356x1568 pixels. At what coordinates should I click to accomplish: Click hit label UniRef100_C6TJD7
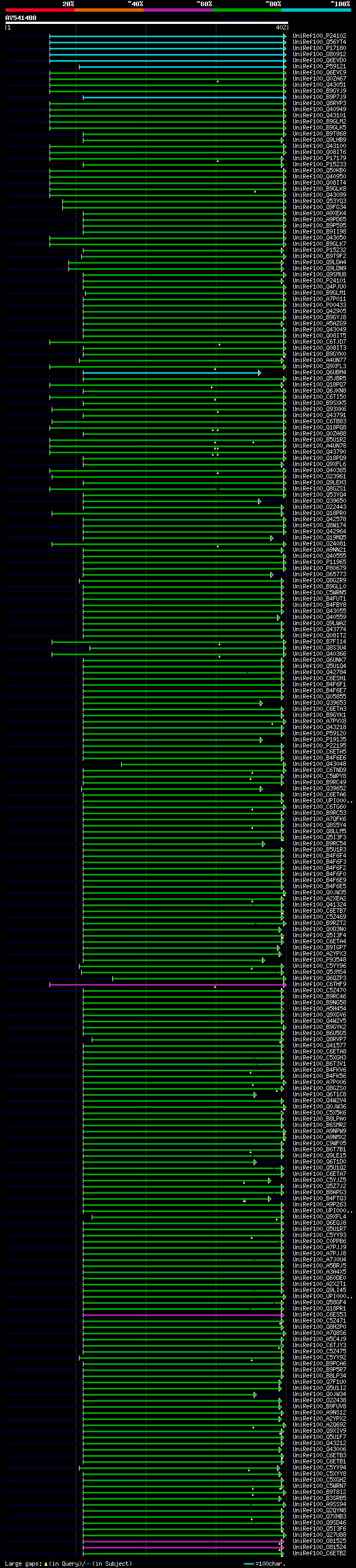point(319,342)
